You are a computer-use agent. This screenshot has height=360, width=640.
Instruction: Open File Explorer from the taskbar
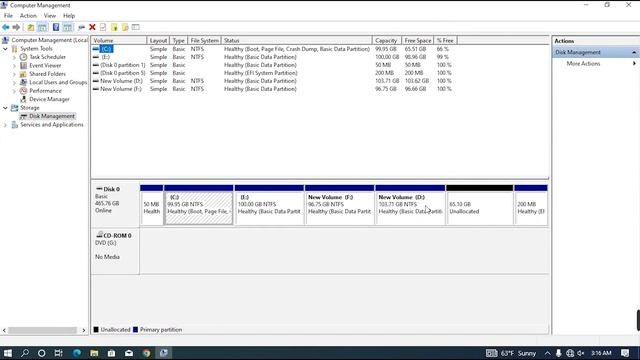[x=94, y=353]
